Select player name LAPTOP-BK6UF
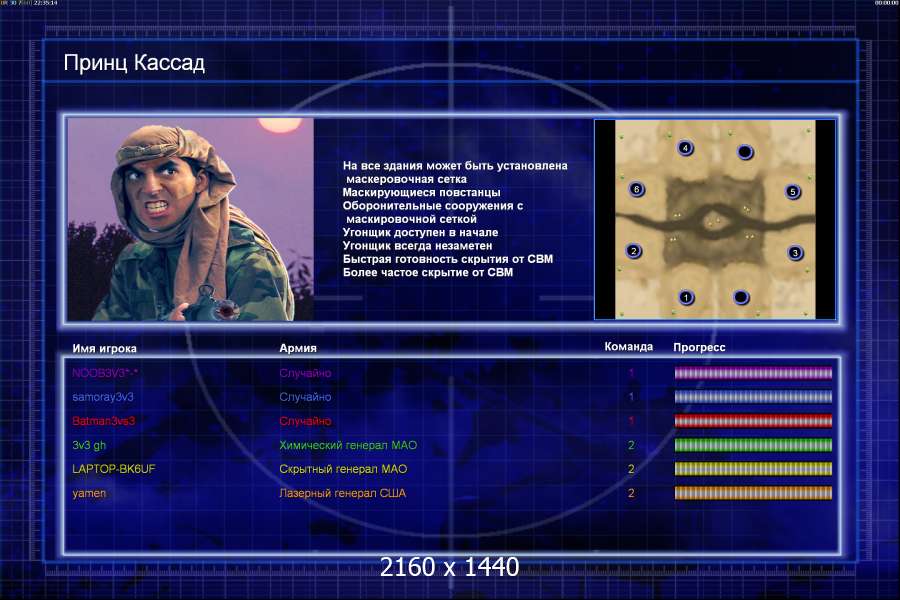This screenshot has height=600, width=900. click(x=114, y=469)
